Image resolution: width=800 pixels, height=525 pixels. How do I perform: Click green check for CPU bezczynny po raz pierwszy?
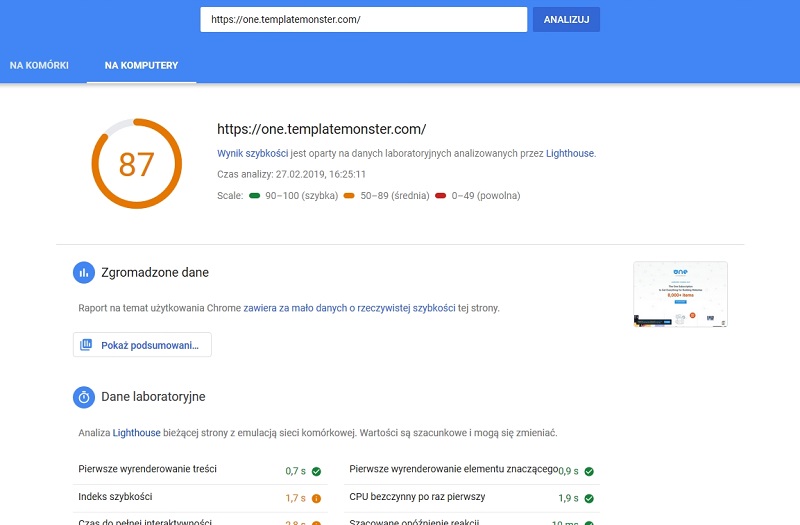[x=589, y=498]
